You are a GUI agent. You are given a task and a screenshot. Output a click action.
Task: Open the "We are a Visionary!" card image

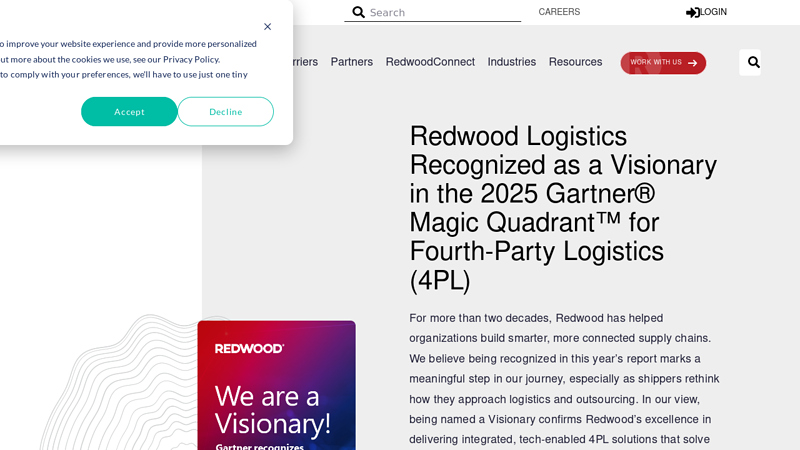point(276,400)
